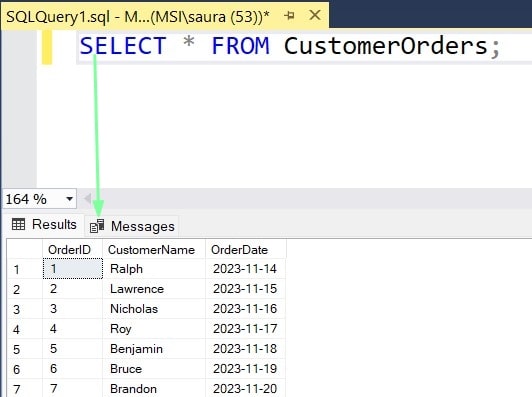Select the OrderID cell for Bruce
Screen dimensions: 532x397
coord(73,369)
